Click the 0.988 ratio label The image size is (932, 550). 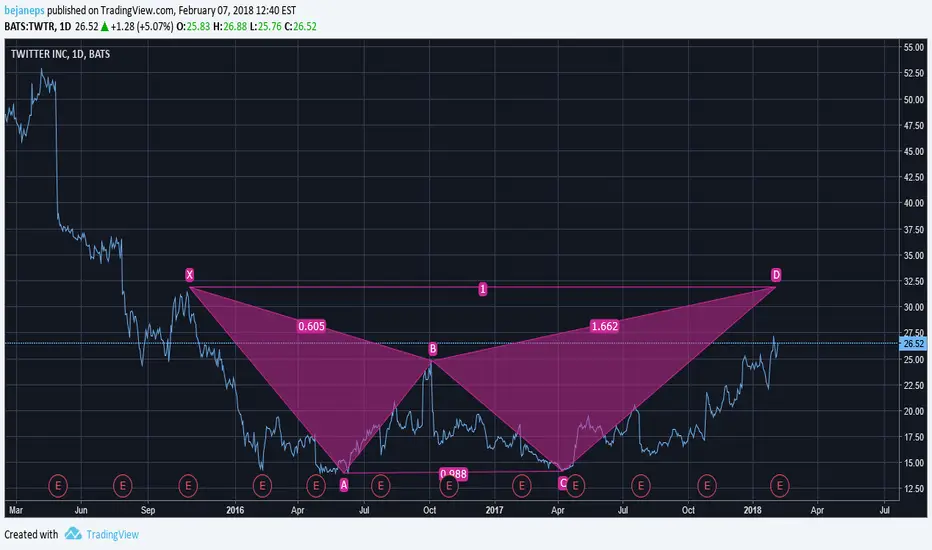pos(454,474)
